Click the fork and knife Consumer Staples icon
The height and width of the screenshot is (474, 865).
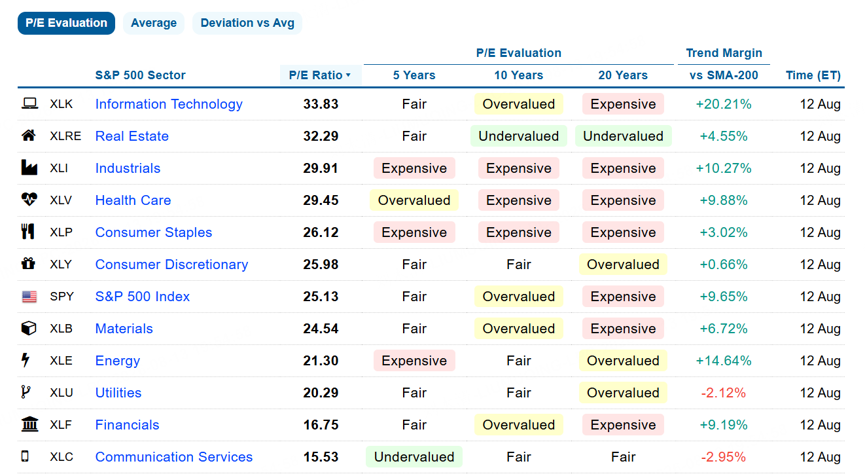pos(28,232)
